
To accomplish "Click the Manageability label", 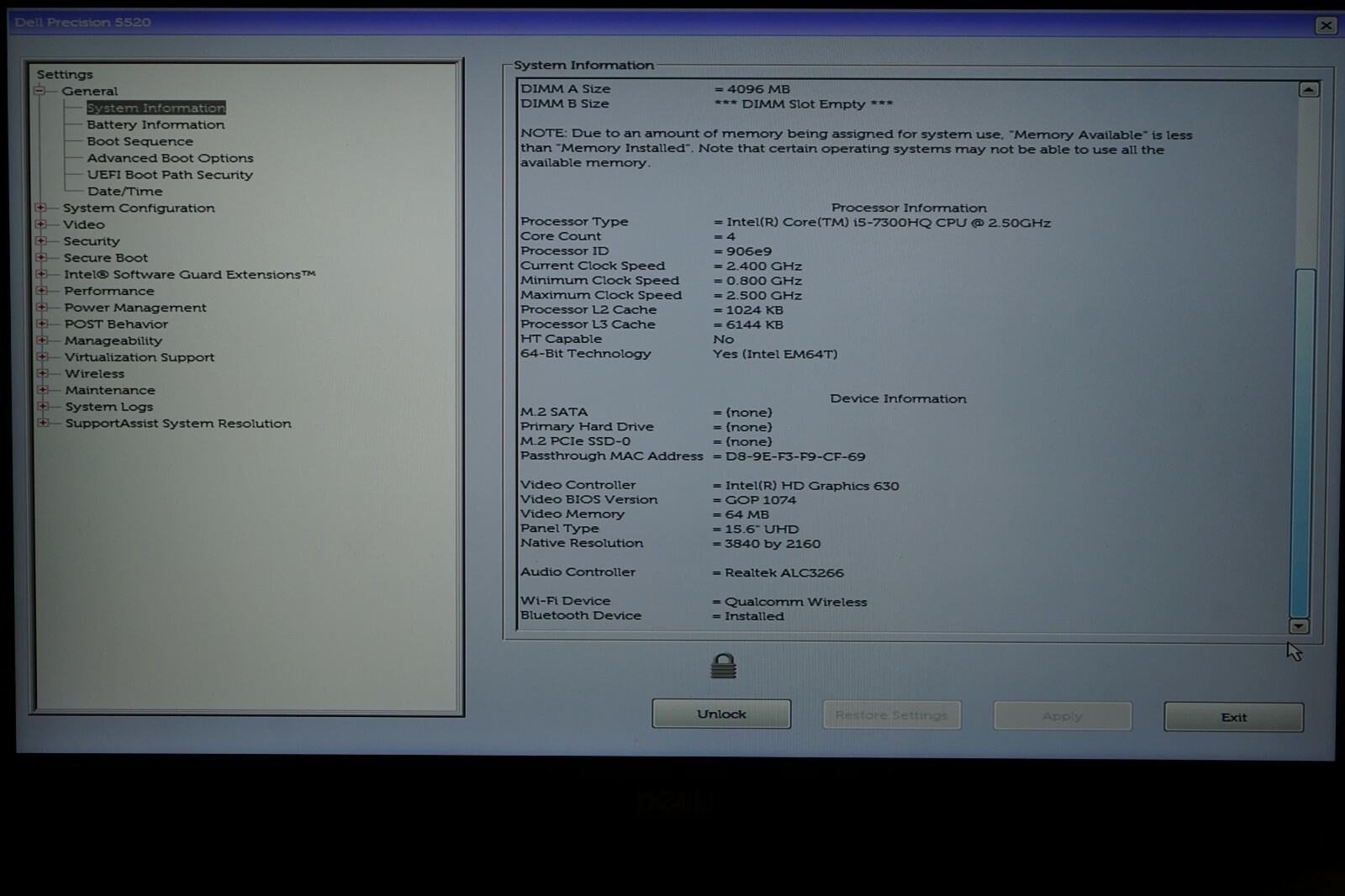I will [x=113, y=340].
